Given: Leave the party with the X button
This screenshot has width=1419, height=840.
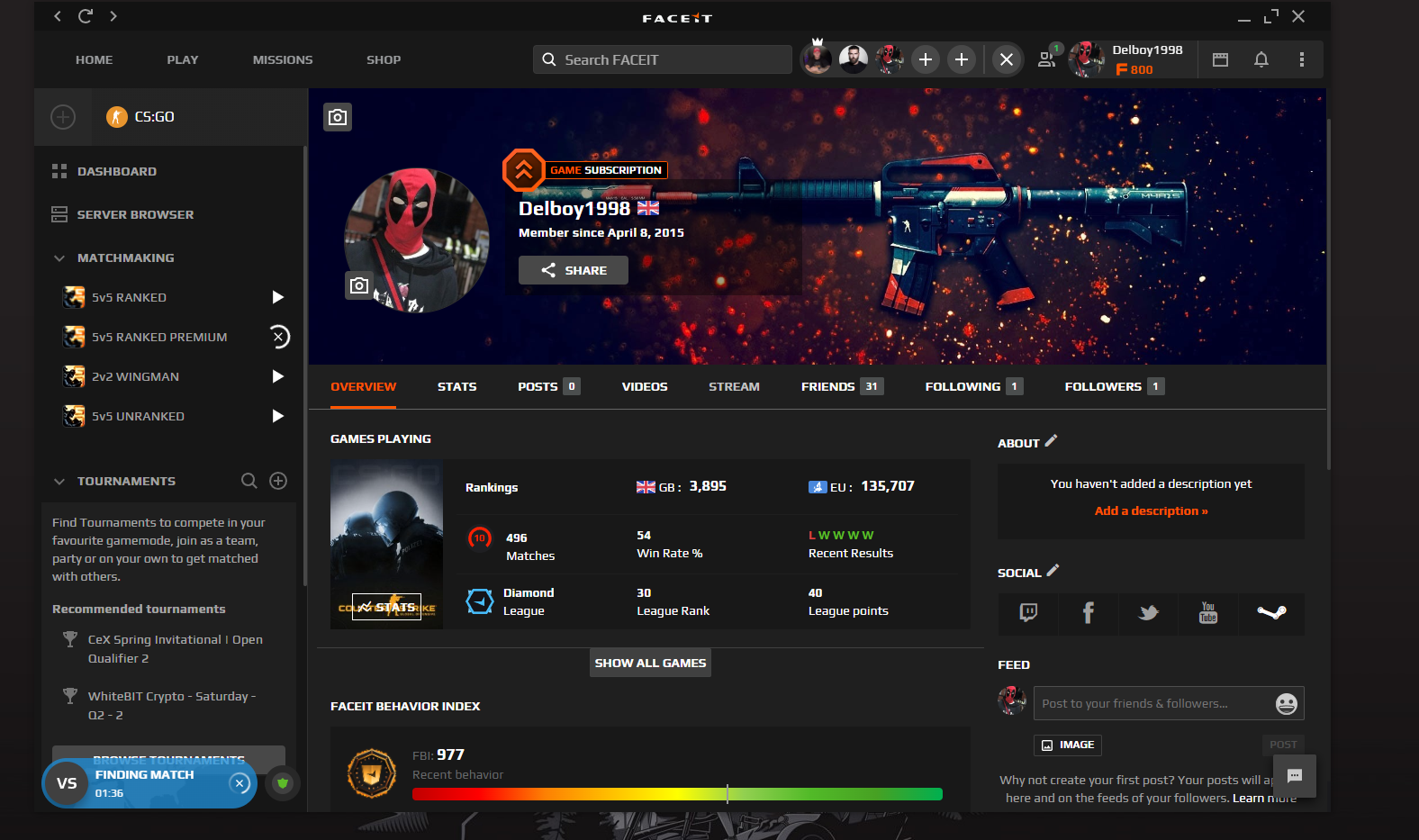Looking at the screenshot, I should (x=1007, y=59).
